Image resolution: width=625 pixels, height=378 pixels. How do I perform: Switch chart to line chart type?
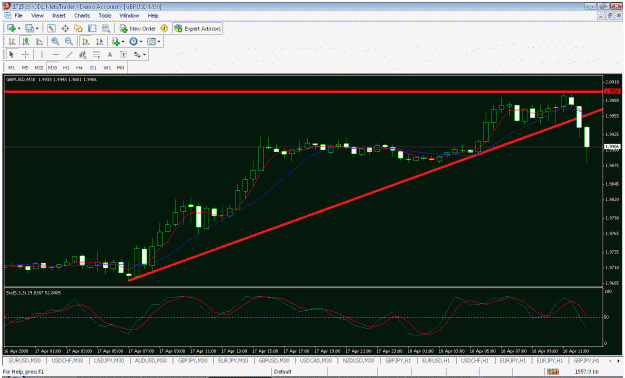pyautogui.click(x=39, y=41)
